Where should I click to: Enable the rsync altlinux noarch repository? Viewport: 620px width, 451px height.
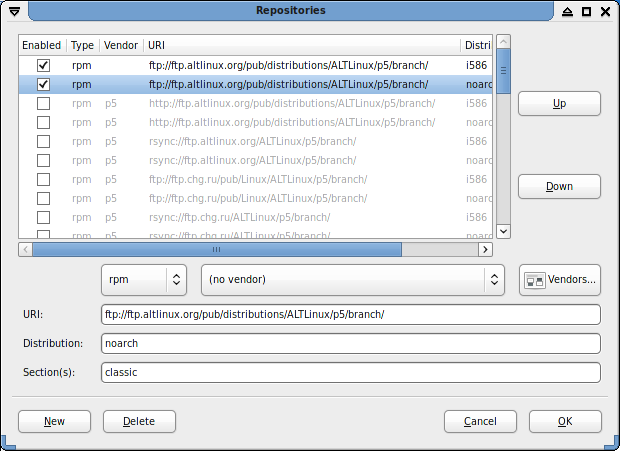coord(43,160)
